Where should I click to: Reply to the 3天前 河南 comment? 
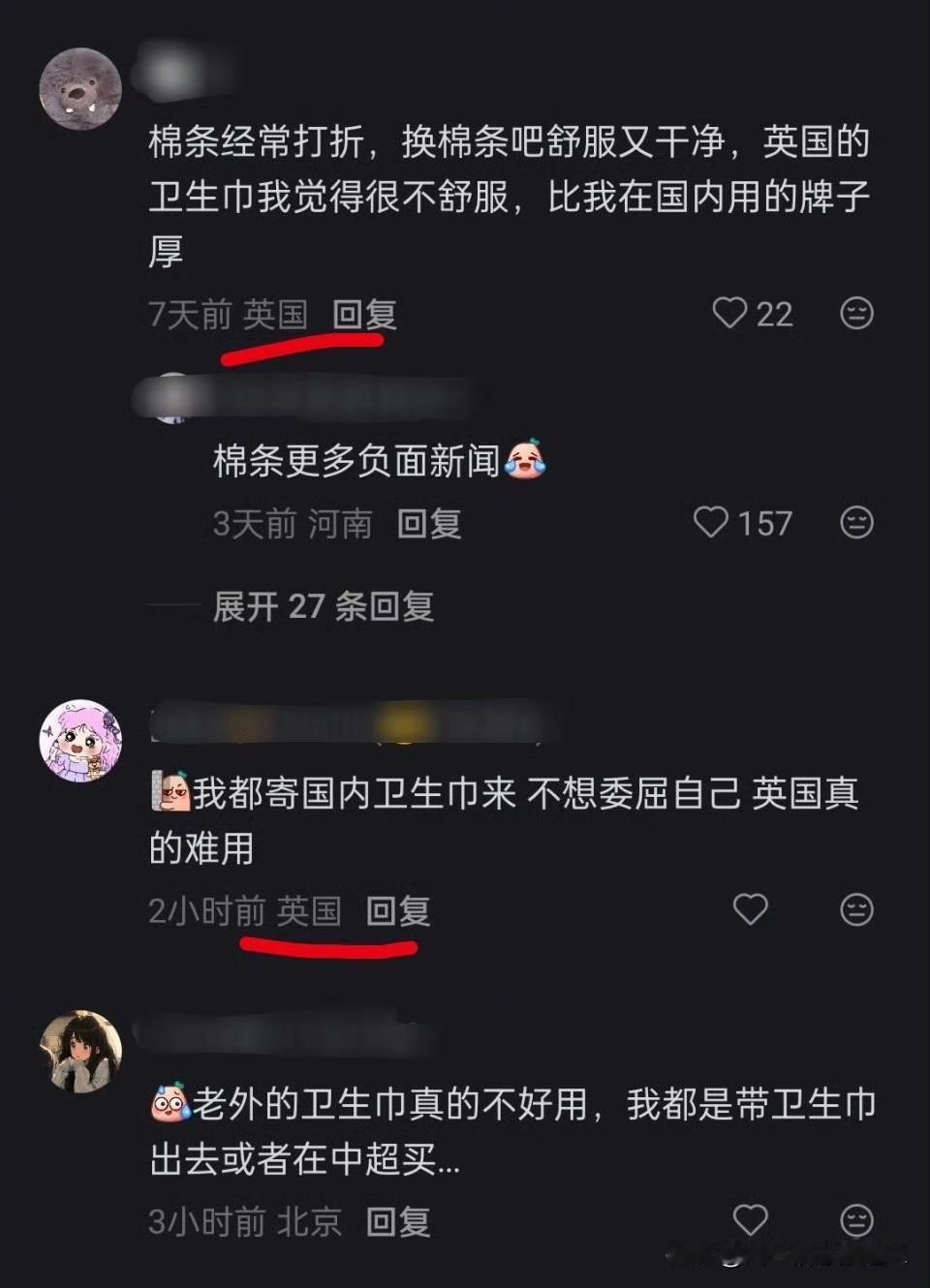click(x=429, y=523)
